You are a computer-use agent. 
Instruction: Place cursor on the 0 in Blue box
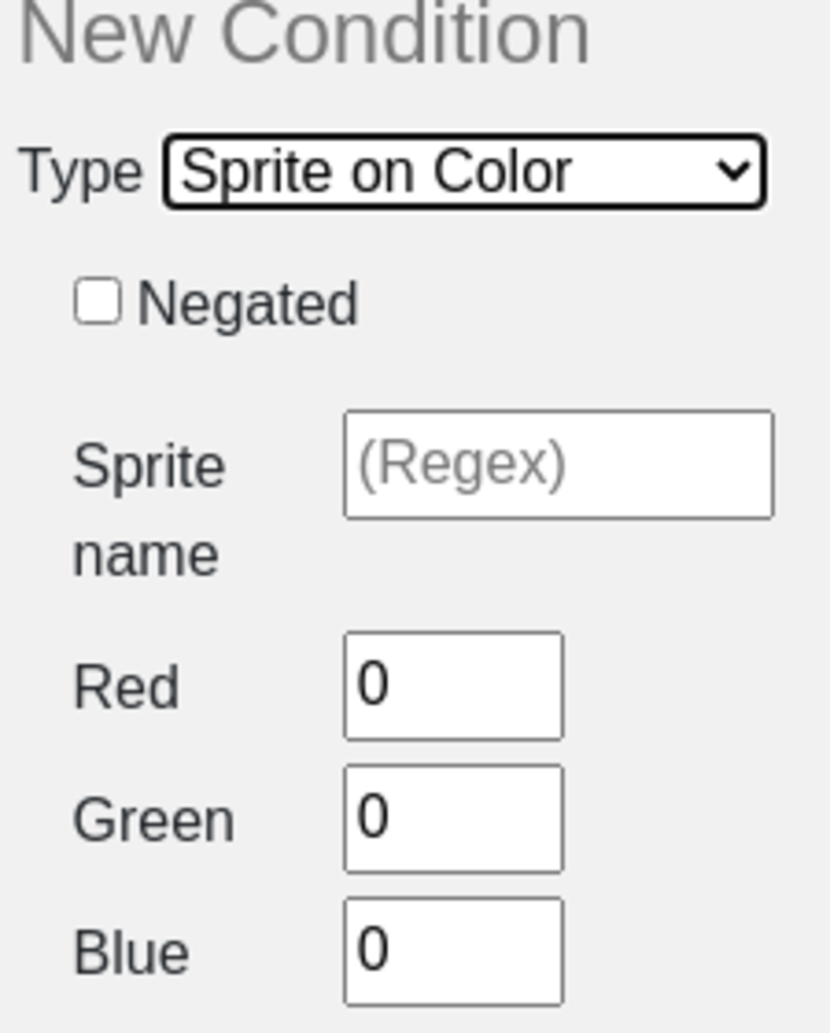[372, 950]
